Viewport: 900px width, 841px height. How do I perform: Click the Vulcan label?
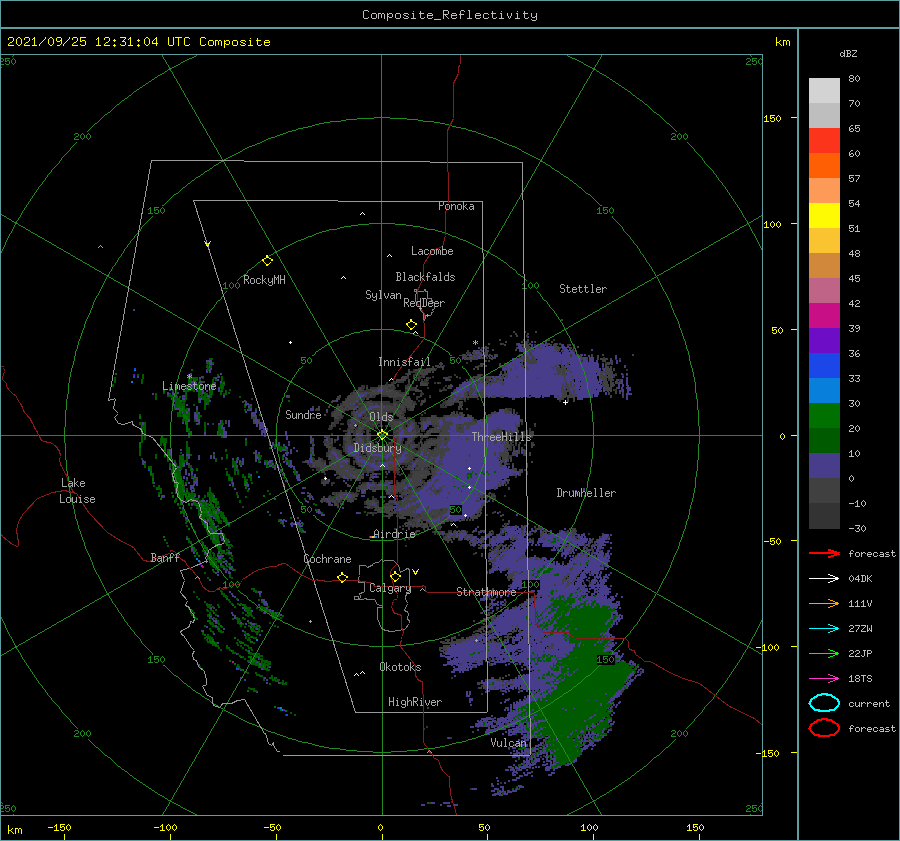(508, 743)
